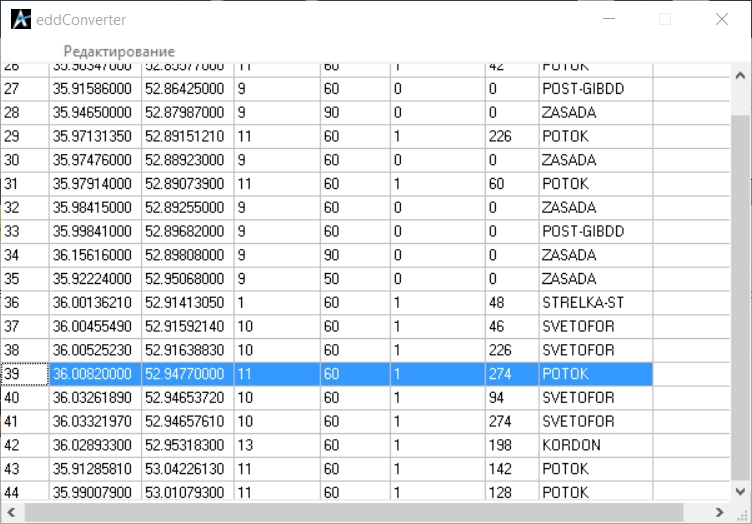Select the speed value 50 in row 35
The image size is (752, 524).
(x=354, y=279)
